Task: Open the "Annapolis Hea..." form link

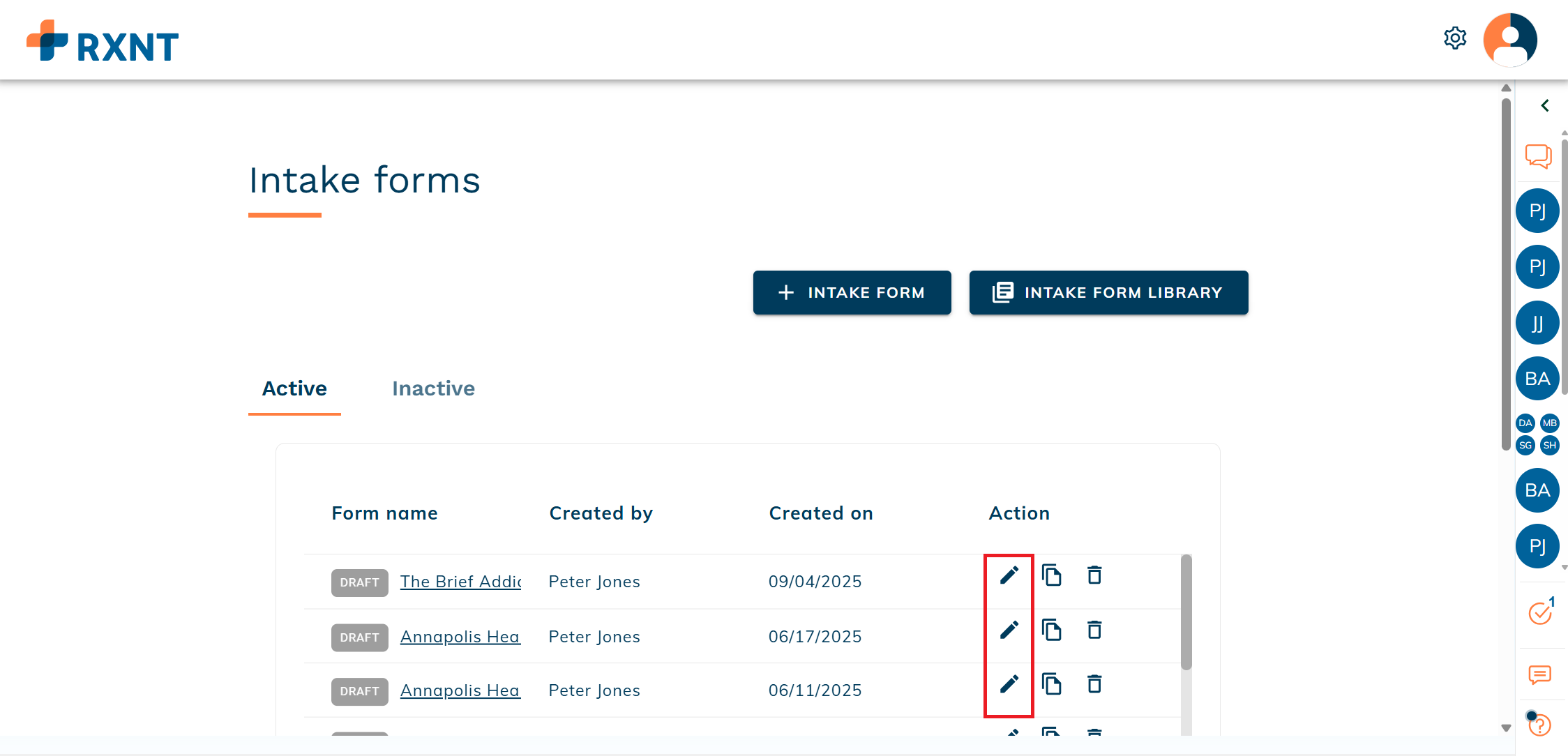Action: (x=460, y=637)
